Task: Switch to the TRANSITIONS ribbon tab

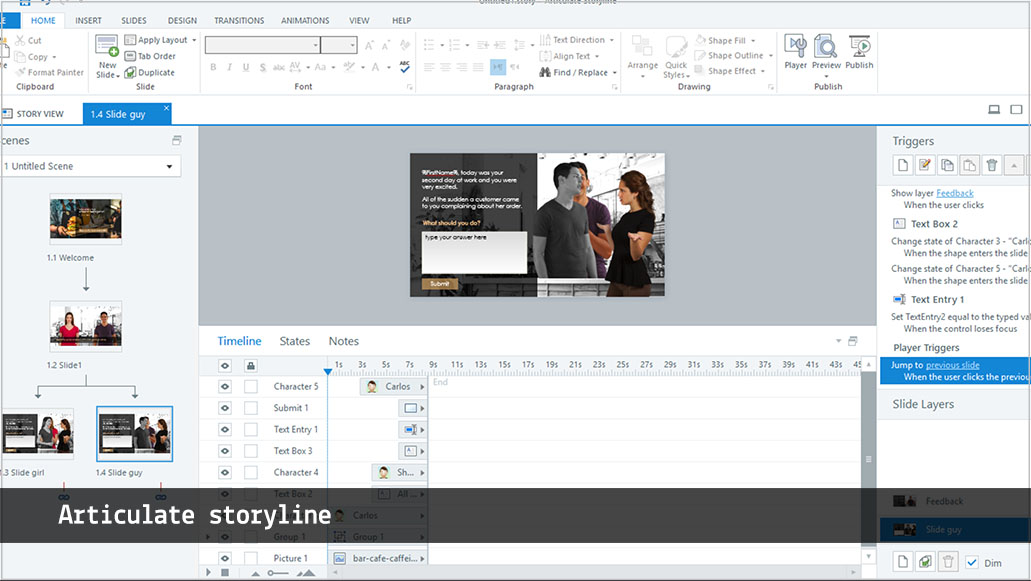Action: [239, 20]
